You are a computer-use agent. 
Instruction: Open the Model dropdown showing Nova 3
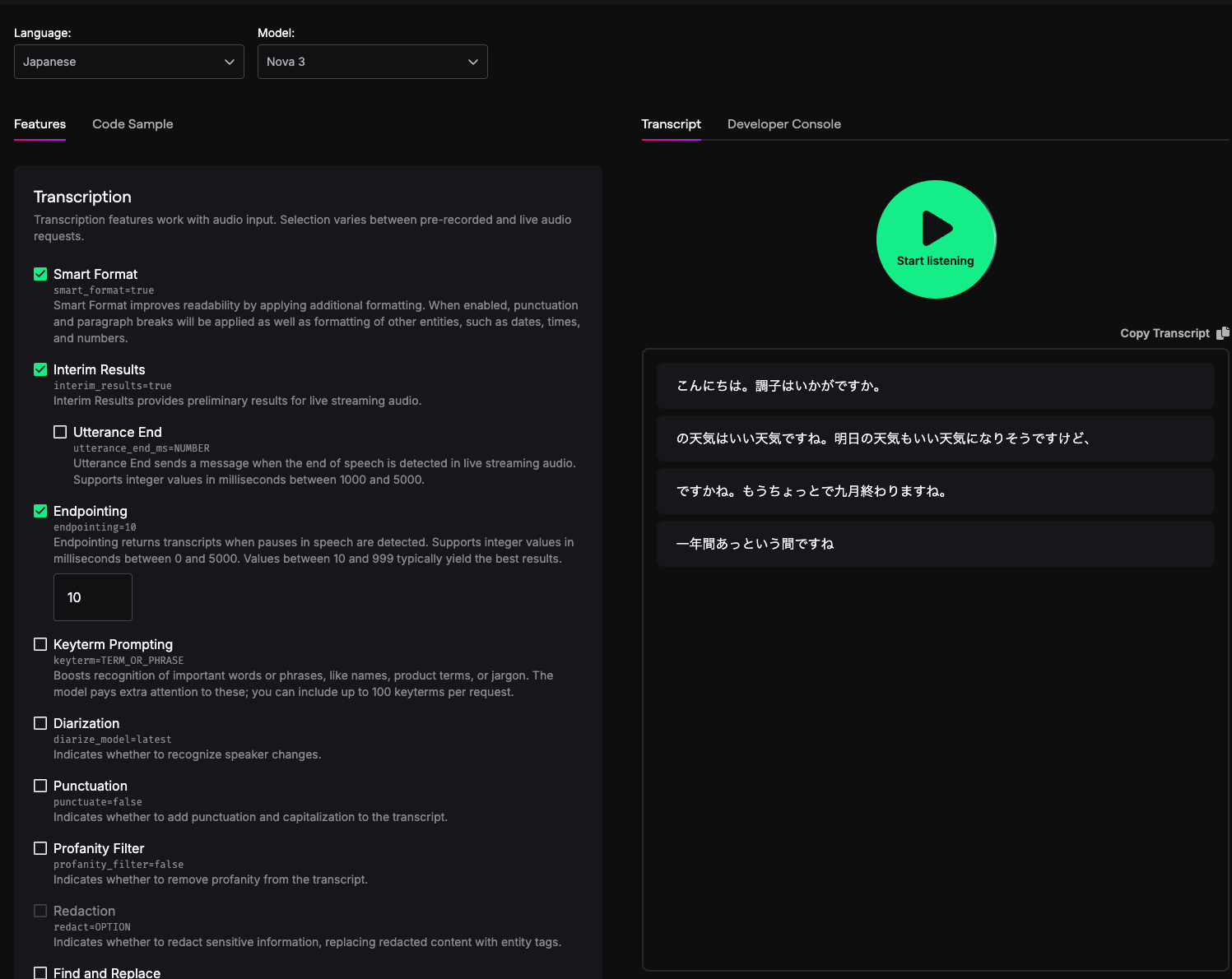tap(373, 62)
